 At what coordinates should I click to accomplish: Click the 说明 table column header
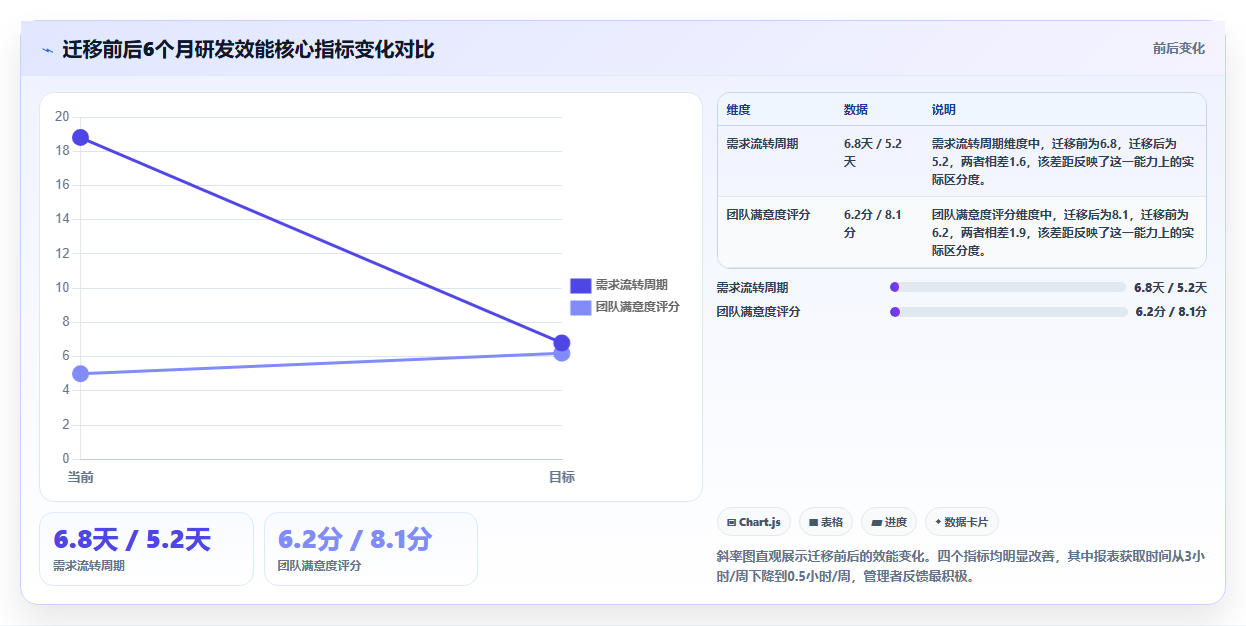pyautogui.click(x=944, y=110)
